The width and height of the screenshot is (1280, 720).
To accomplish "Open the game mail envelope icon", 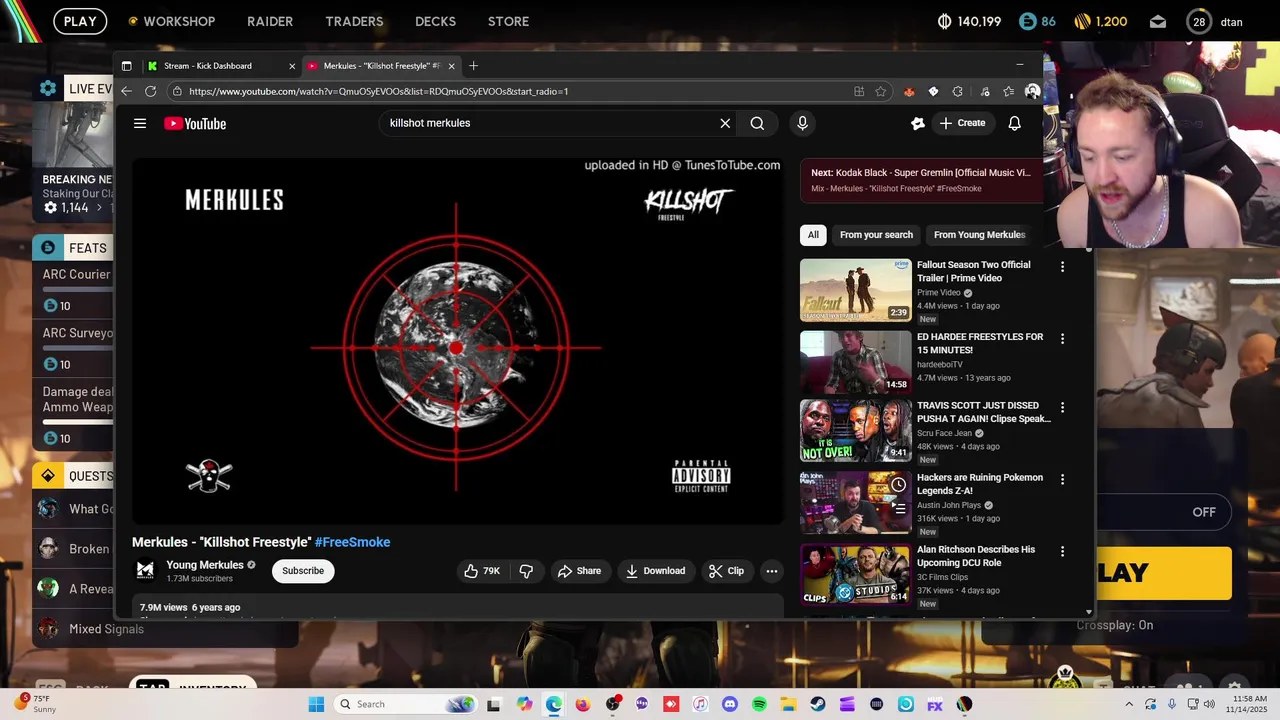I will coord(1157,21).
